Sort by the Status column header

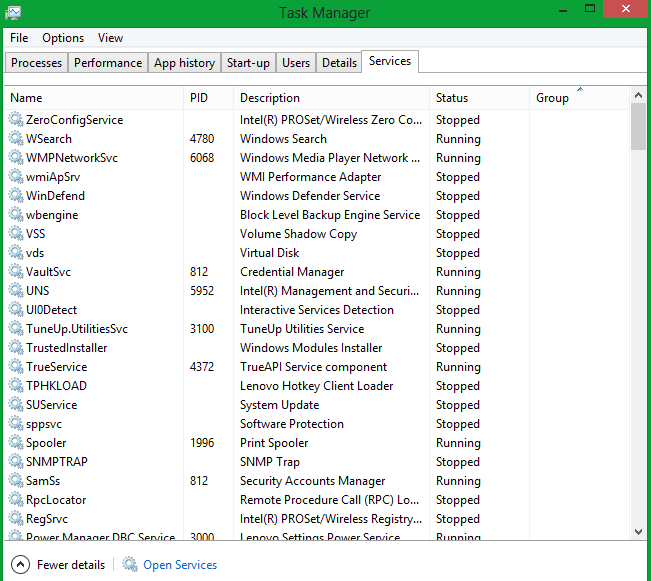pyautogui.click(x=480, y=98)
